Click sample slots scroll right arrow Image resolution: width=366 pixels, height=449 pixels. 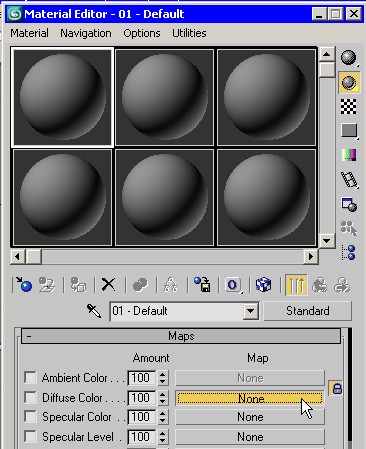click(x=311, y=256)
